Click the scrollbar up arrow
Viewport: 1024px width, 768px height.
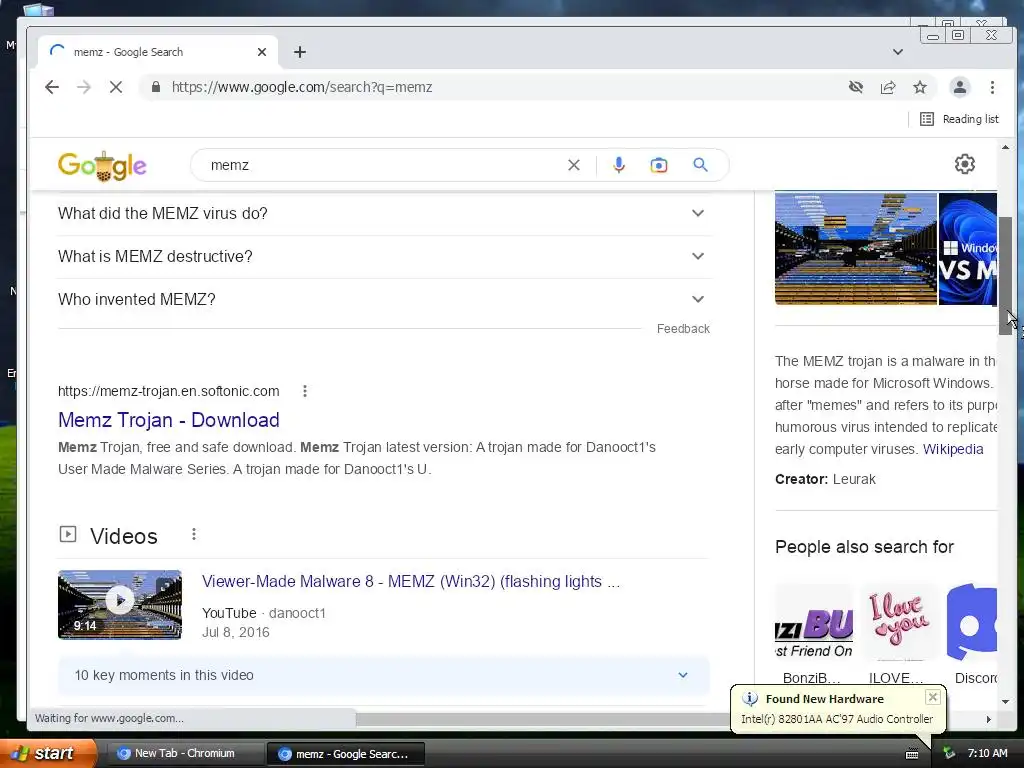coord(1005,148)
